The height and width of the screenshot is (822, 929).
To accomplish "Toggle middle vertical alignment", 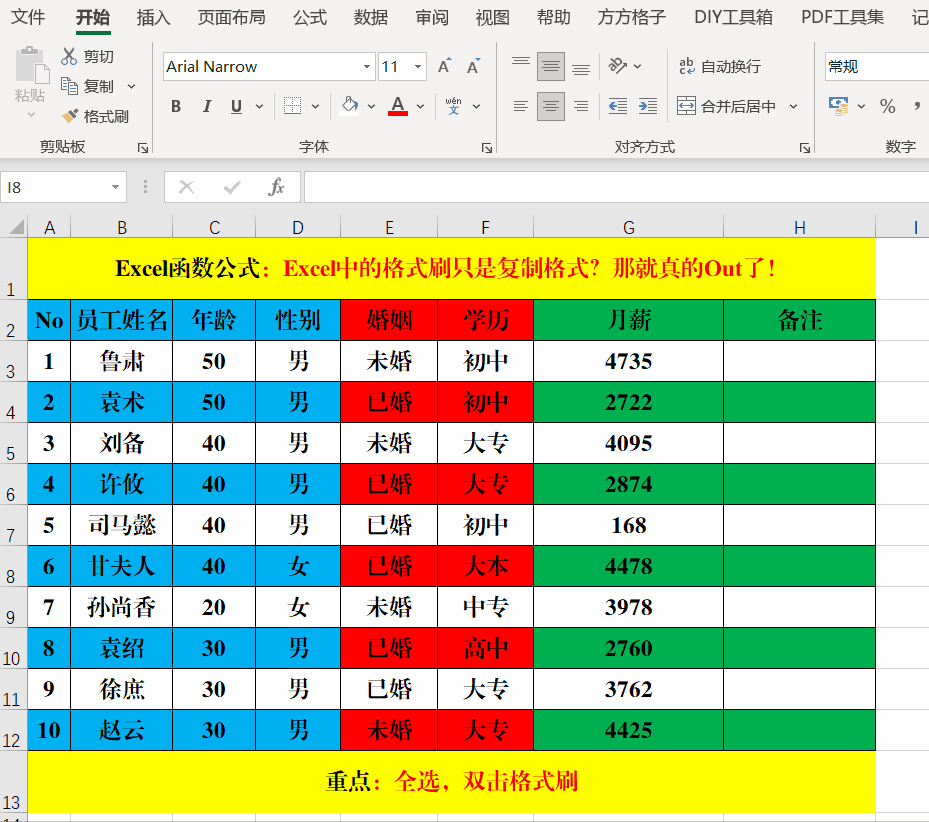I will coord(551,66).
